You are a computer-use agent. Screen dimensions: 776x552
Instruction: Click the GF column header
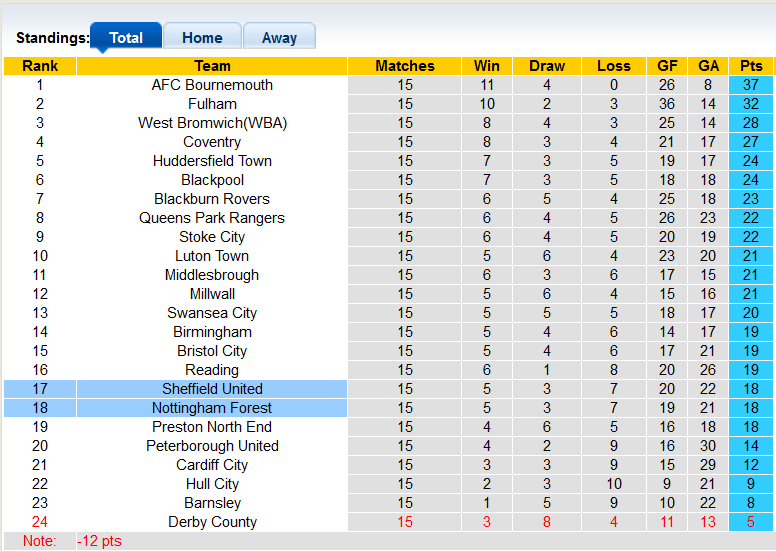coord(667,66)
